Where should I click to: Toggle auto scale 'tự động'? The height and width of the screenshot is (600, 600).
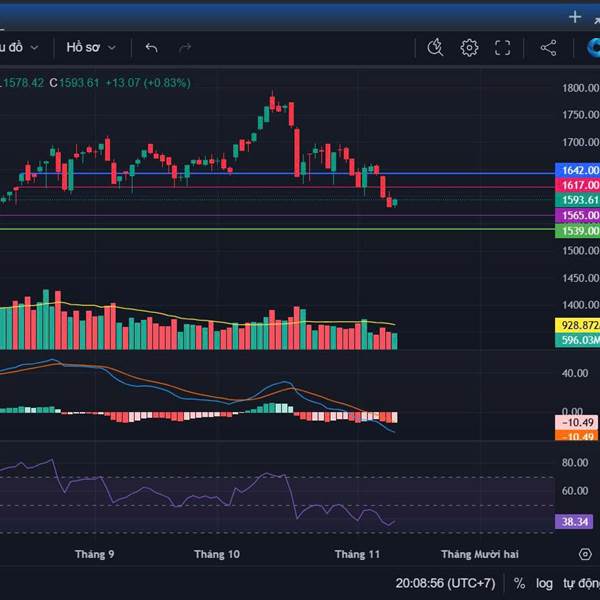tap(580, 583)
